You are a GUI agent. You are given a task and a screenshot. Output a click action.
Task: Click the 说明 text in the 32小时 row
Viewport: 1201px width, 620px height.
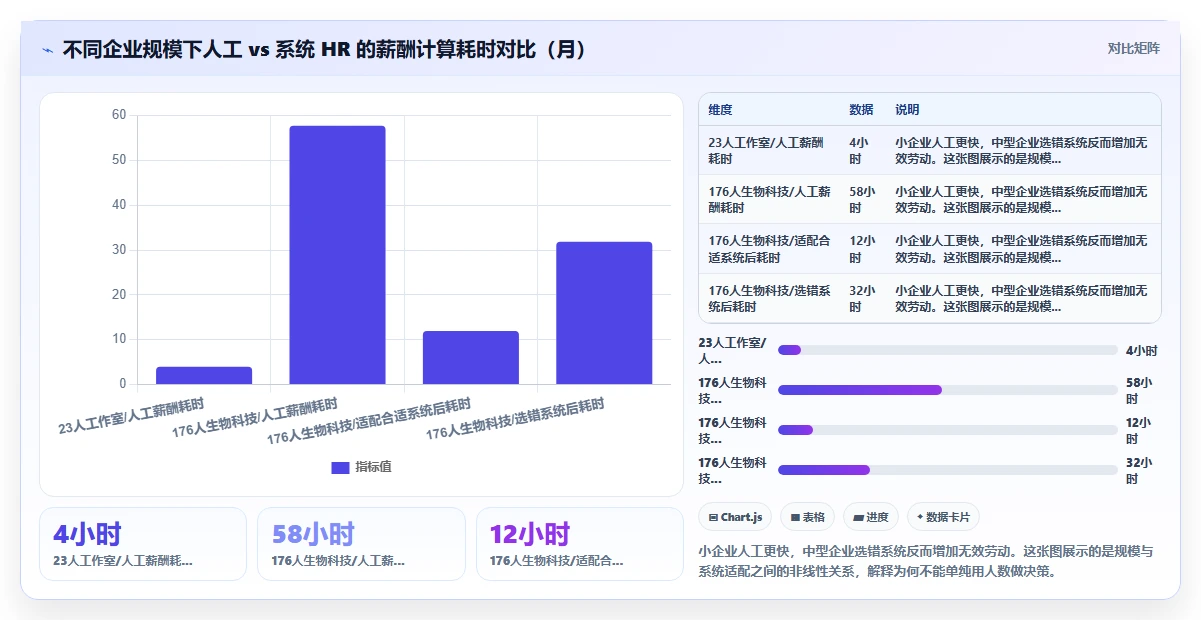click(1021, 298)
